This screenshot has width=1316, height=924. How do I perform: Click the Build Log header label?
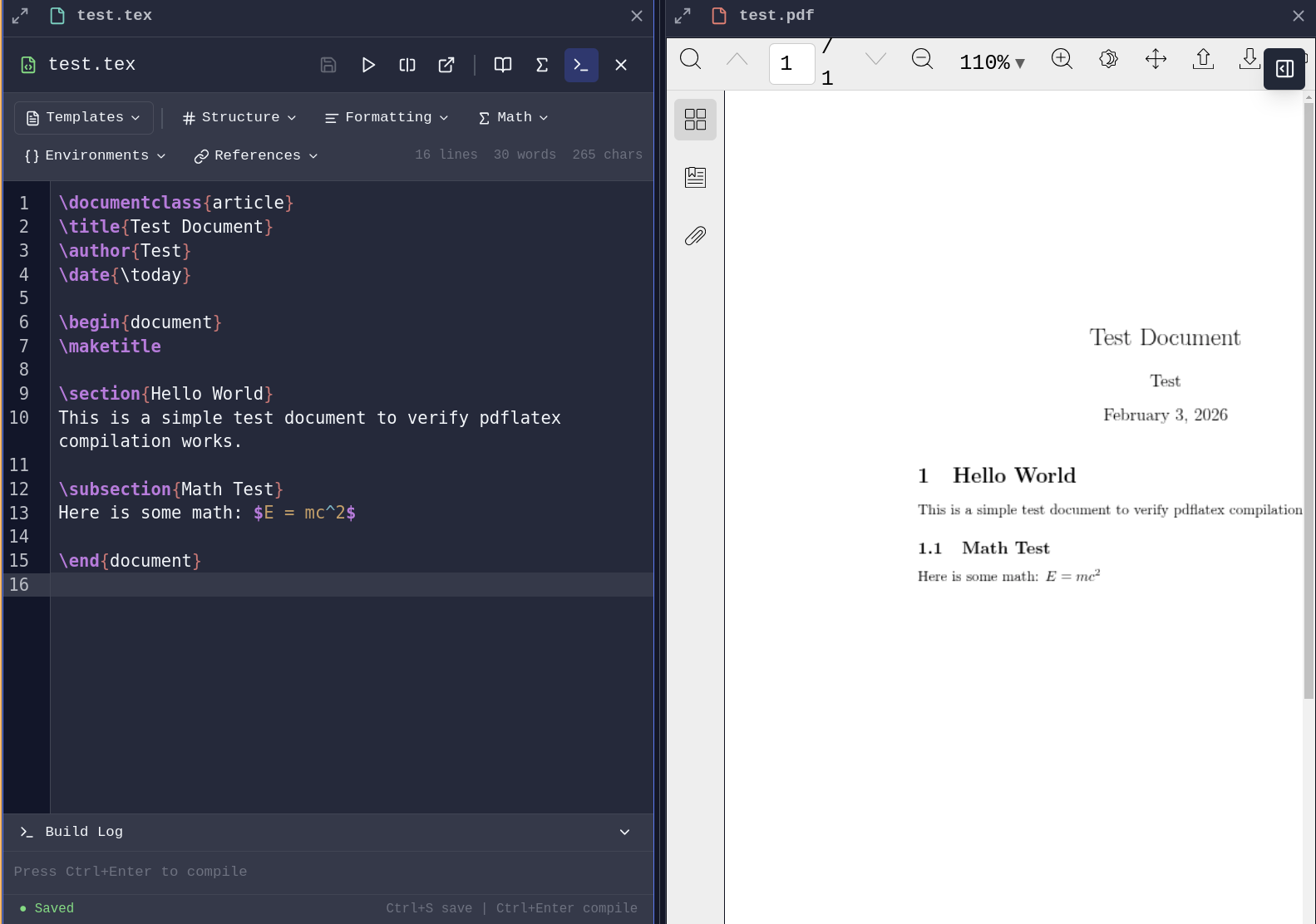click(84, 832)
